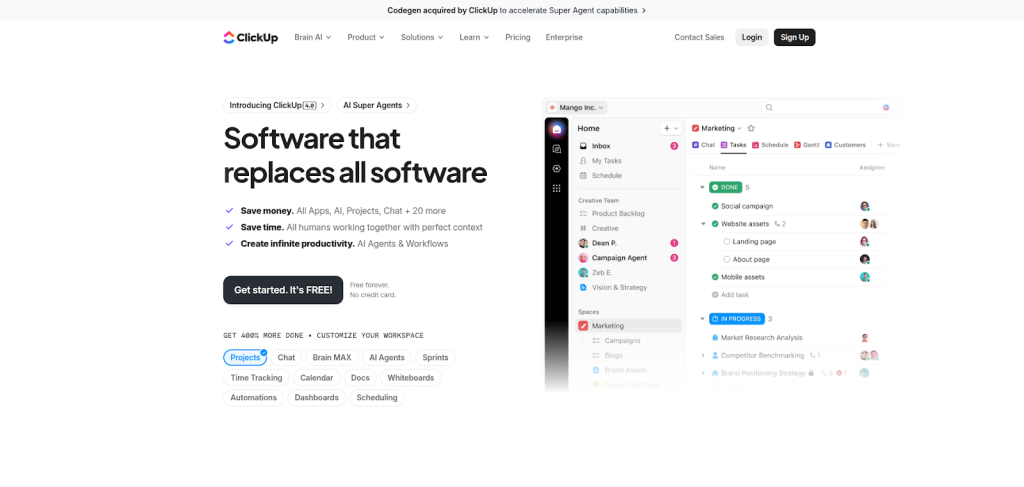Click the Home icon in the black sidebar
The width and height of the screenshot is (1024, 487).
click(x=557, y=129)
